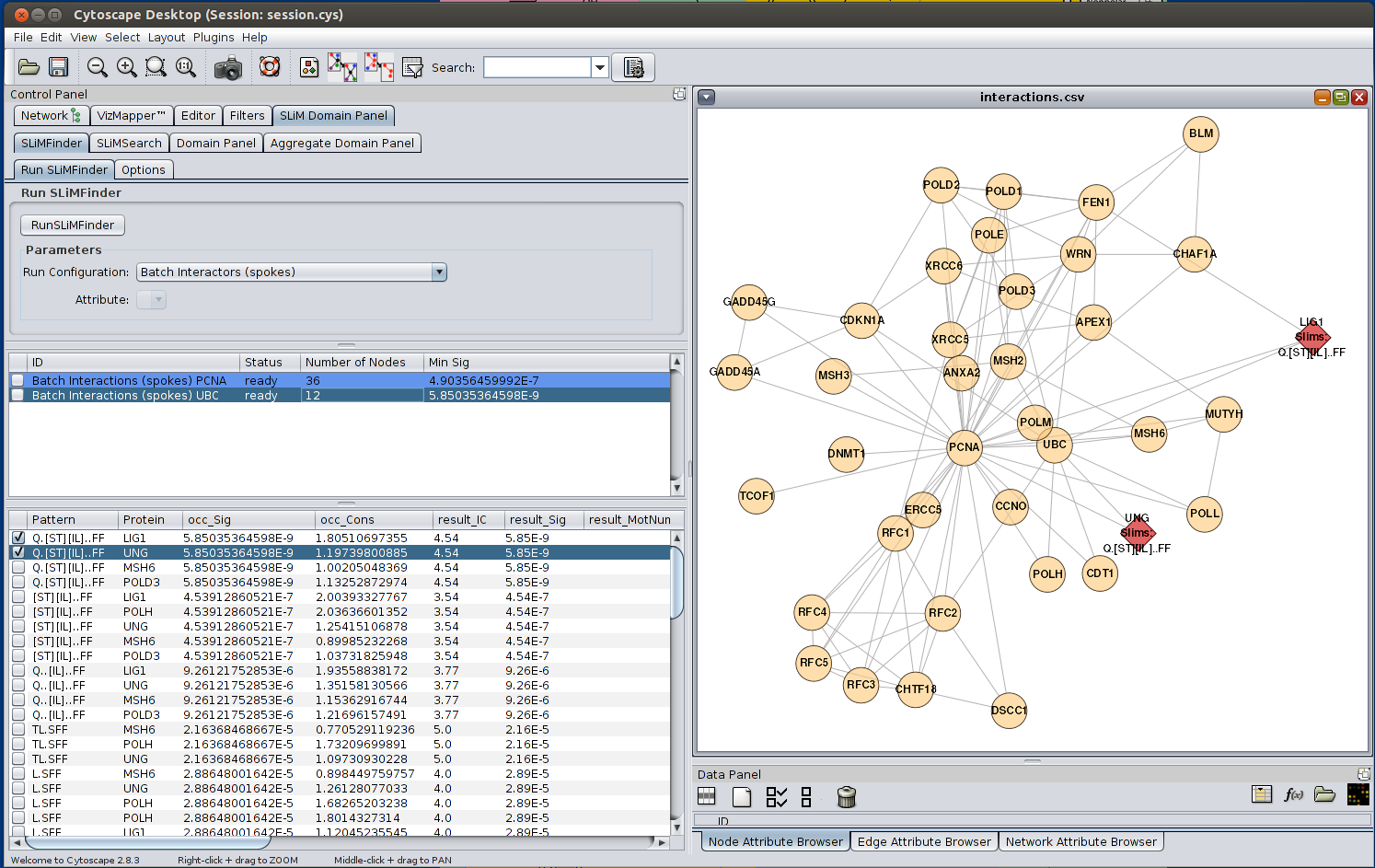1375x868 pixels.
Task: Check the MSH6 Q.[ST][IL]..FF row checkbox
Action: pyautogui.click(x=18, y=567)
